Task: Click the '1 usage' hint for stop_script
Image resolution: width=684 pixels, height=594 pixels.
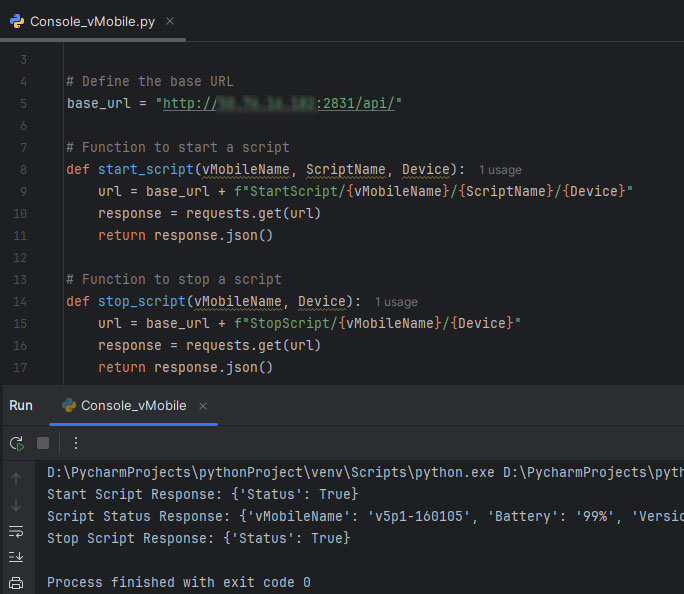Action: pos(396,302)
